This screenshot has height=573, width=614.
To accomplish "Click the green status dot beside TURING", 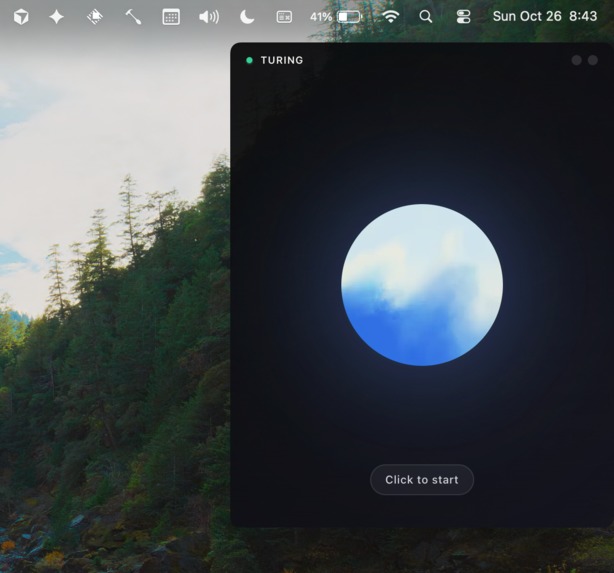I will 249,60.
